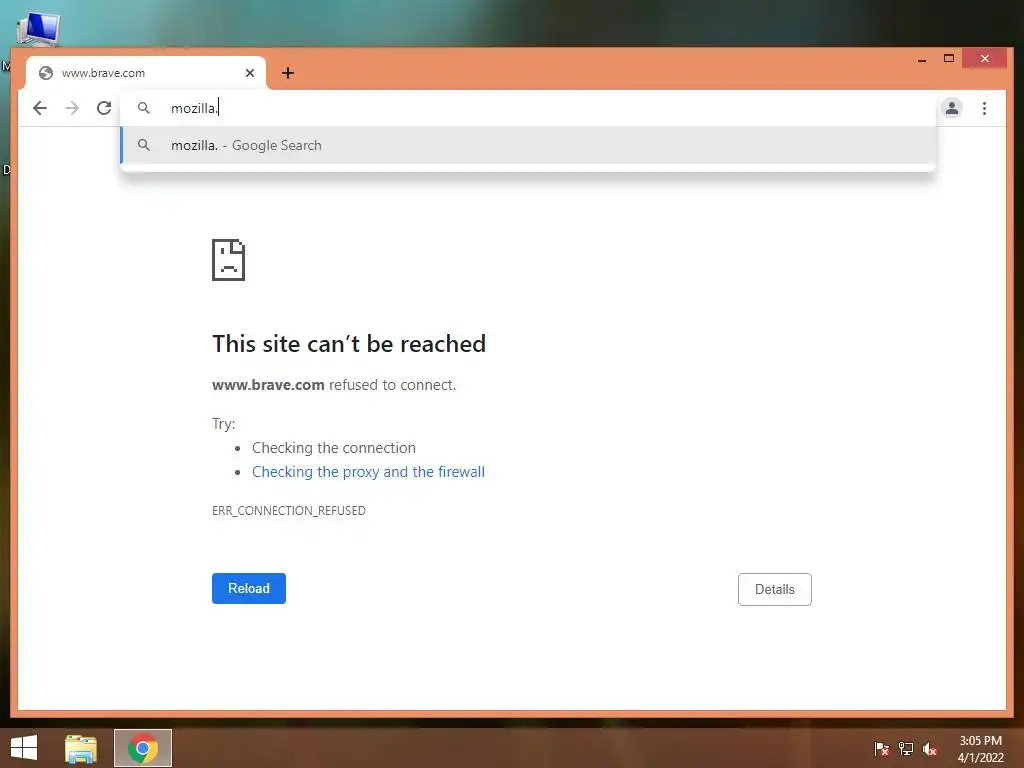Click the address bar containing mozilla.
This screenshot has height=768, width=1024.
click(528, 108)
